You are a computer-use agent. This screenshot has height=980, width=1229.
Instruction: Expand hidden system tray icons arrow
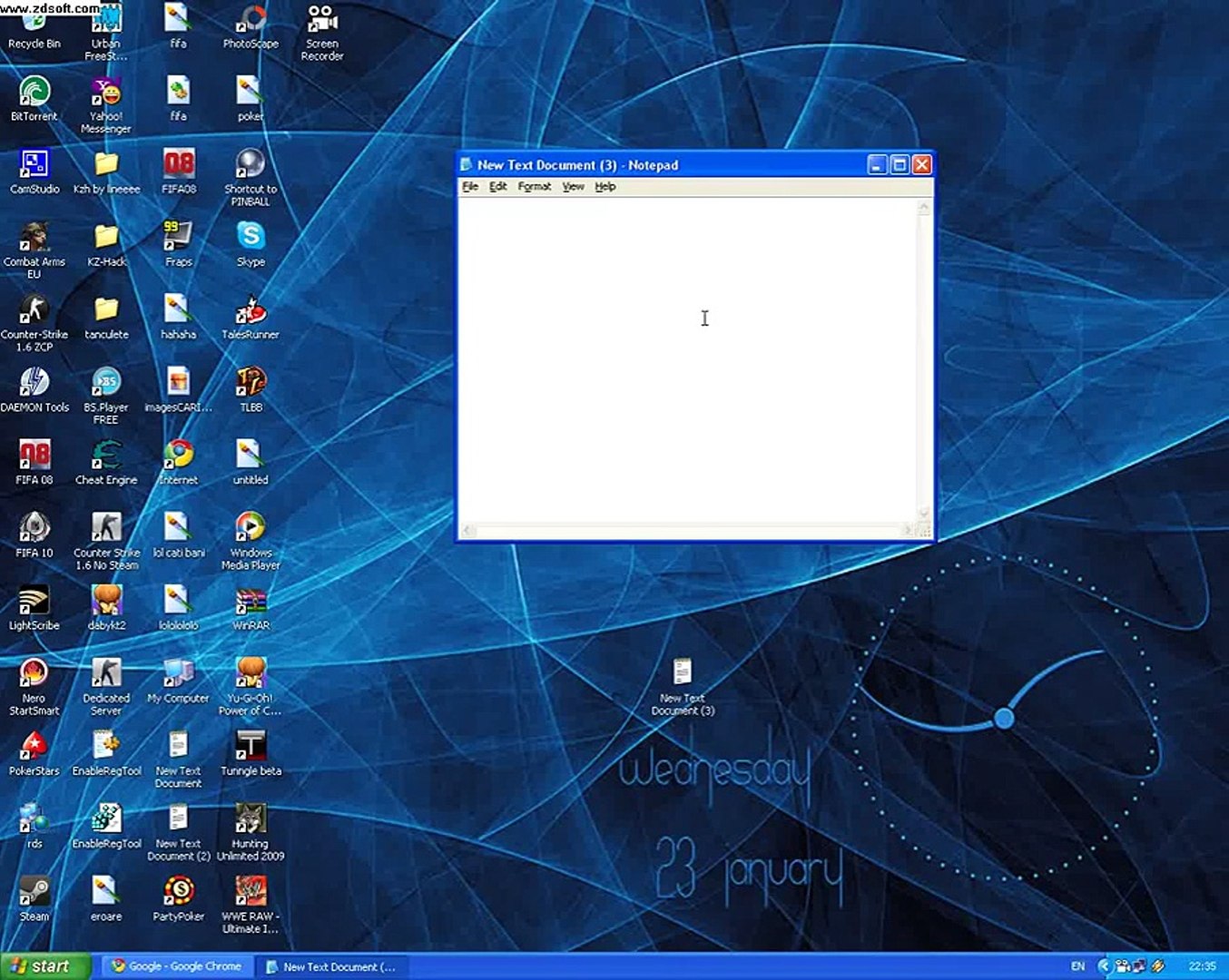(1104, 966)
